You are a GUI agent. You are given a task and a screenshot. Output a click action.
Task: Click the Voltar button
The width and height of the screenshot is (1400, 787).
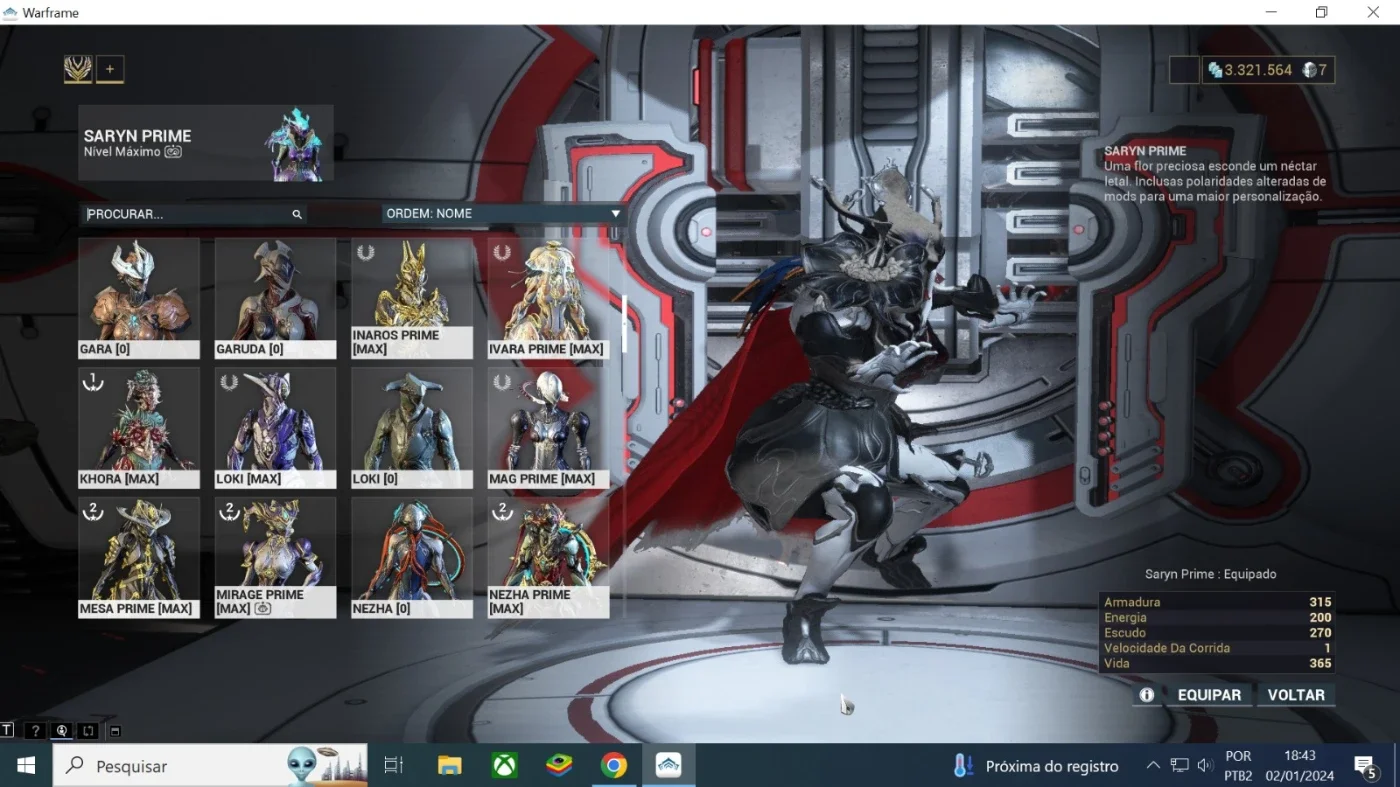point(1296,695)
